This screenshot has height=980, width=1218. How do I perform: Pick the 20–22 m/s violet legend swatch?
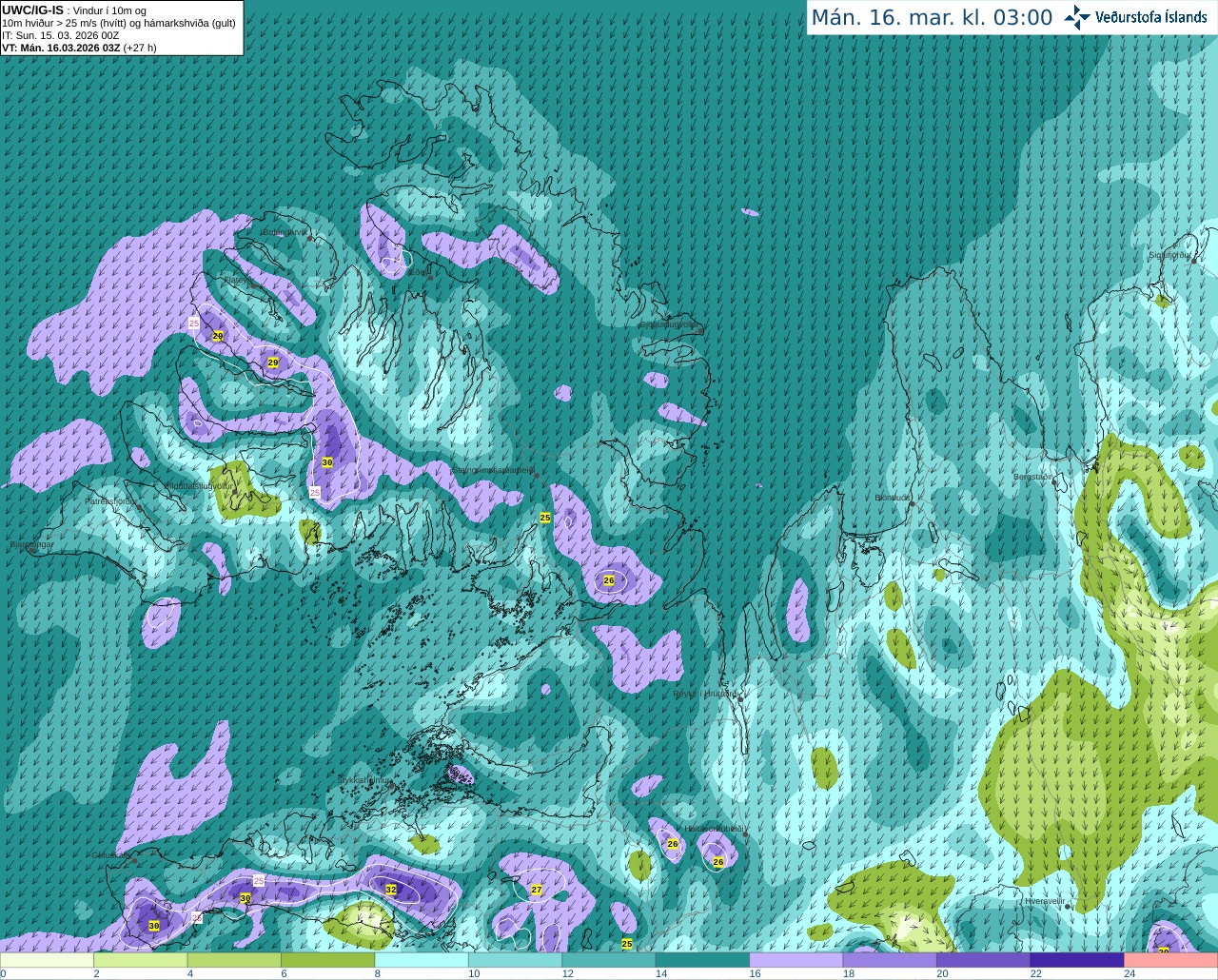[985, 960]
